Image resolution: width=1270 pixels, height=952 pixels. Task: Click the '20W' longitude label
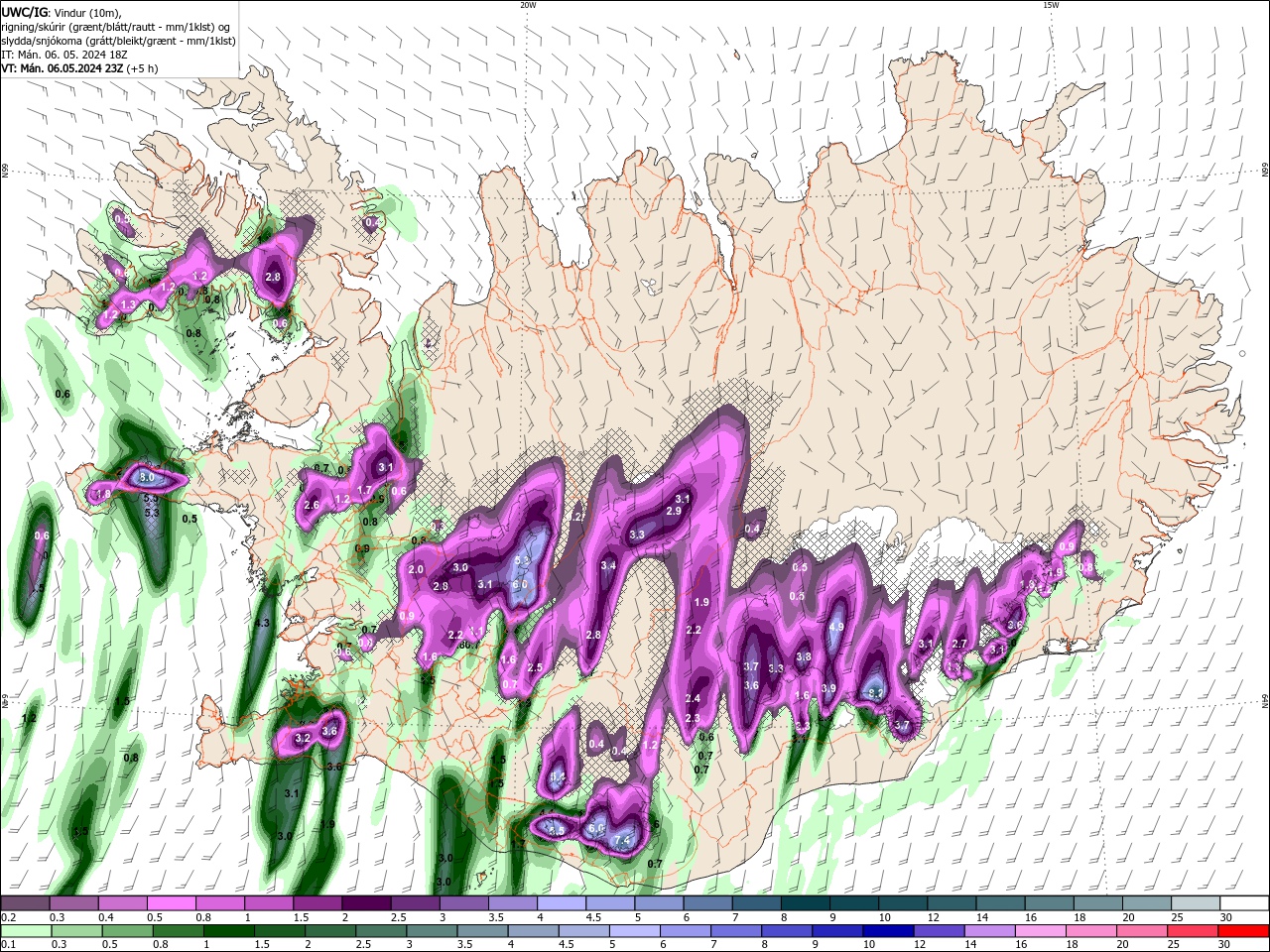tap(528, 5)
